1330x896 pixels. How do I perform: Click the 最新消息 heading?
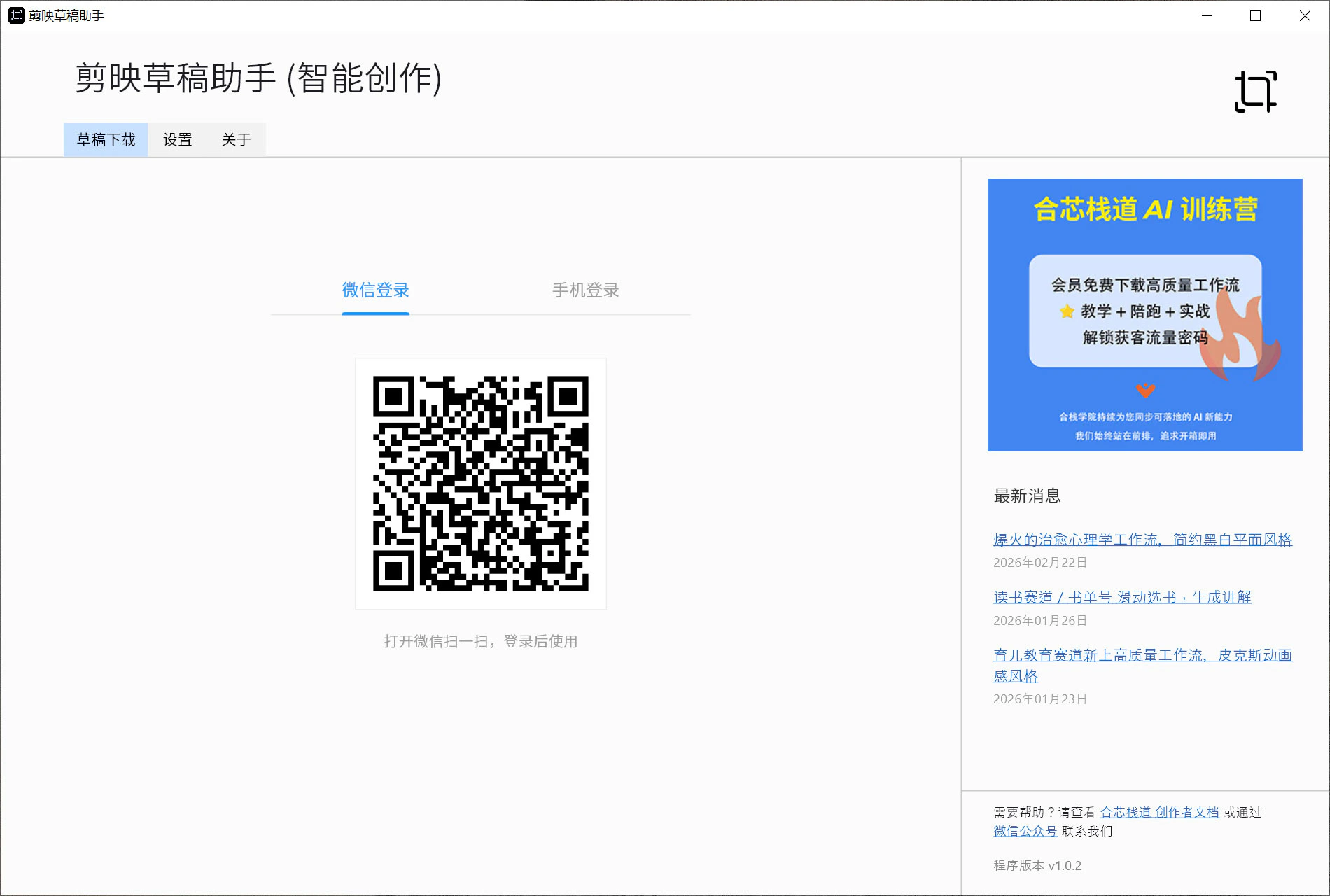1027,496
